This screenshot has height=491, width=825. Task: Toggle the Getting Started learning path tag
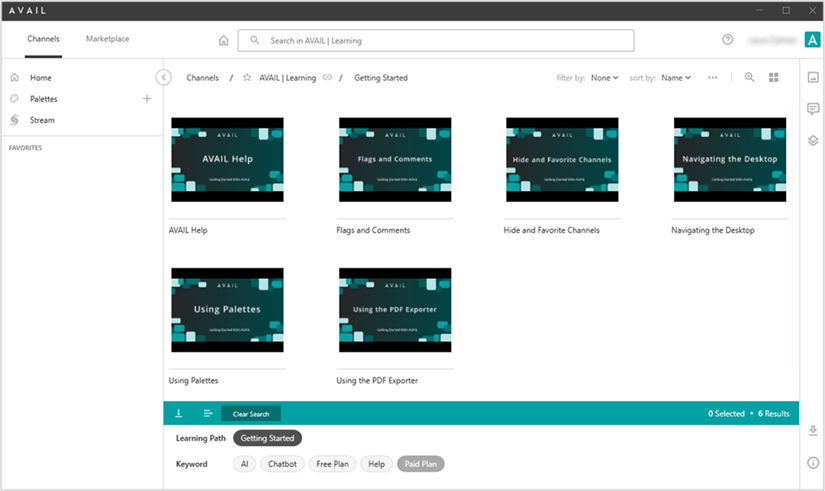(x=267, y=438)
